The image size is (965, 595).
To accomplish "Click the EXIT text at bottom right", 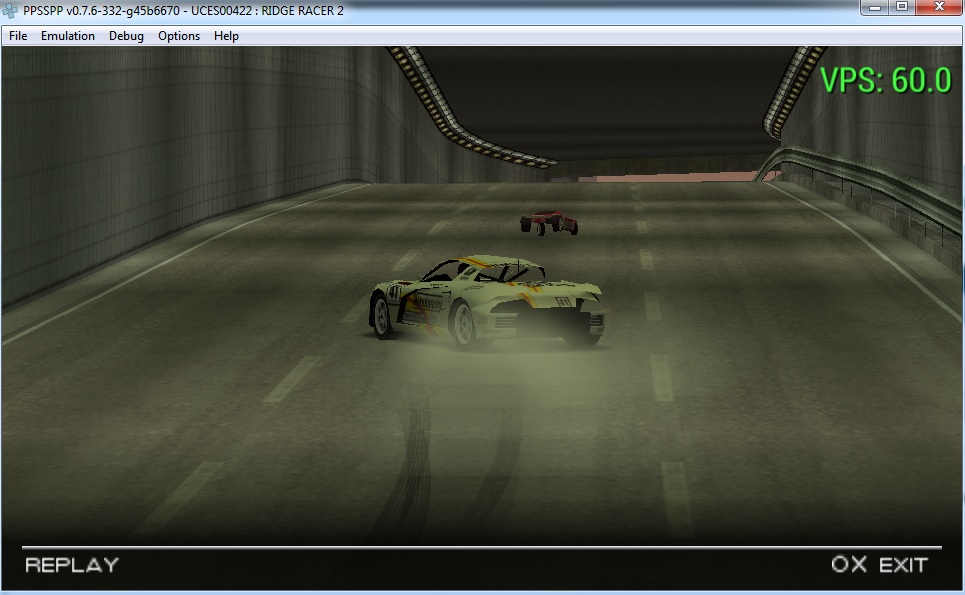I will tap(903, 565).
